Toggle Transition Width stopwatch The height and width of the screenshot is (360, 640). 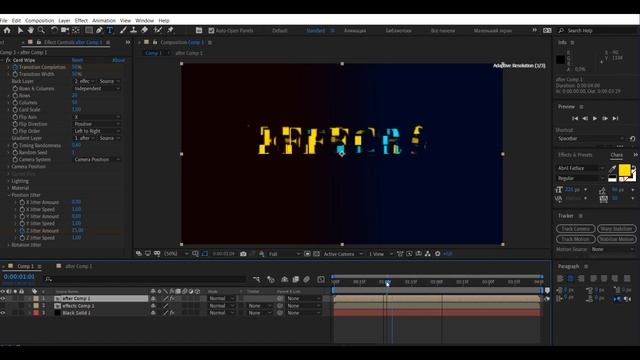click(x=15, y=74)
